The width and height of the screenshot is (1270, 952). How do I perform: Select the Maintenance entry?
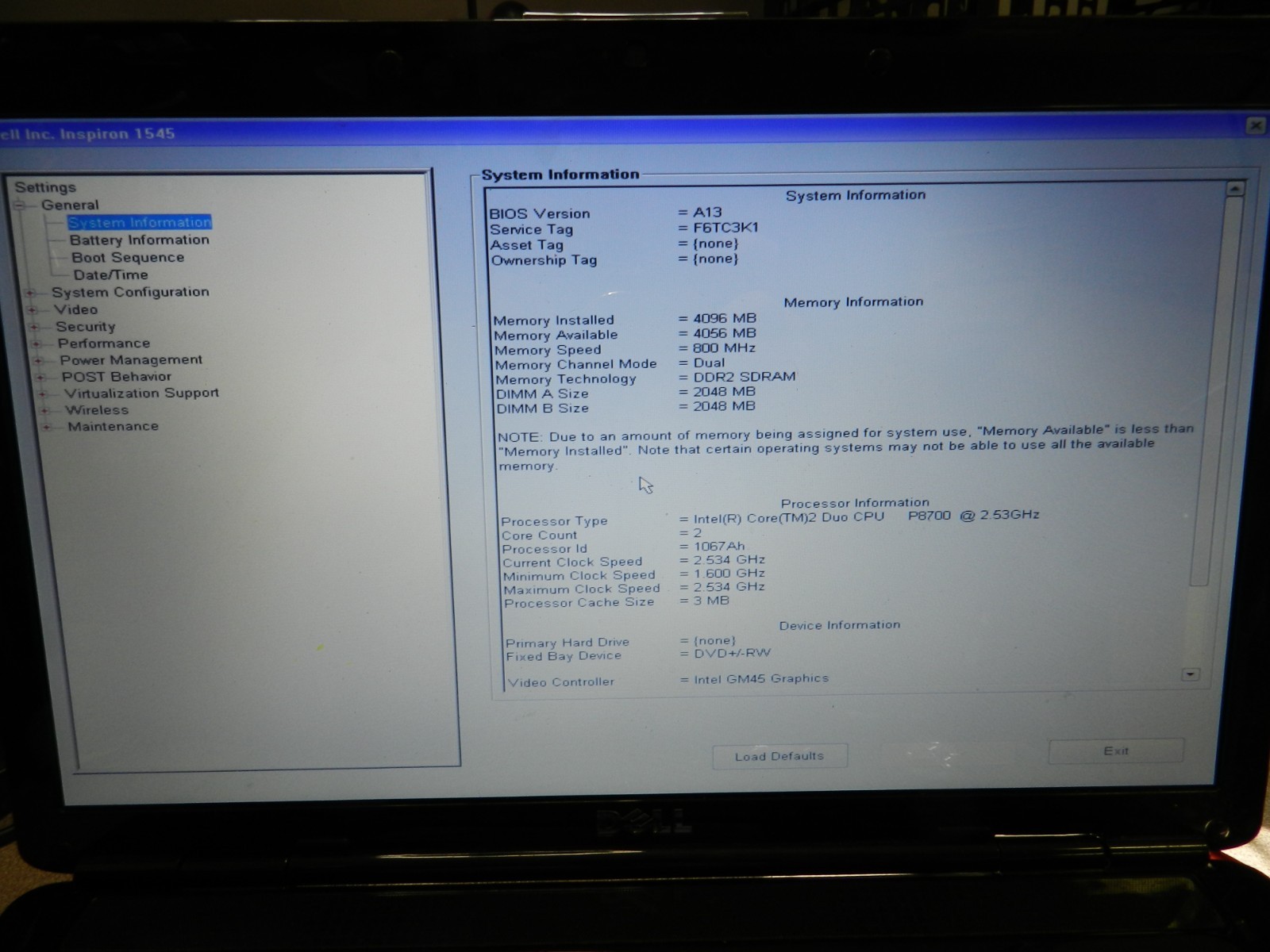click(x=113, y=426)
